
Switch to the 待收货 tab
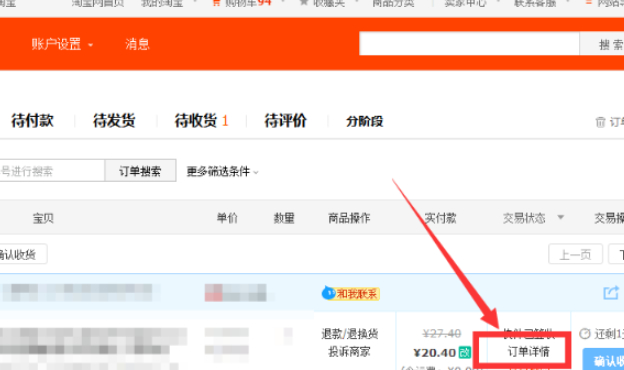201,121
